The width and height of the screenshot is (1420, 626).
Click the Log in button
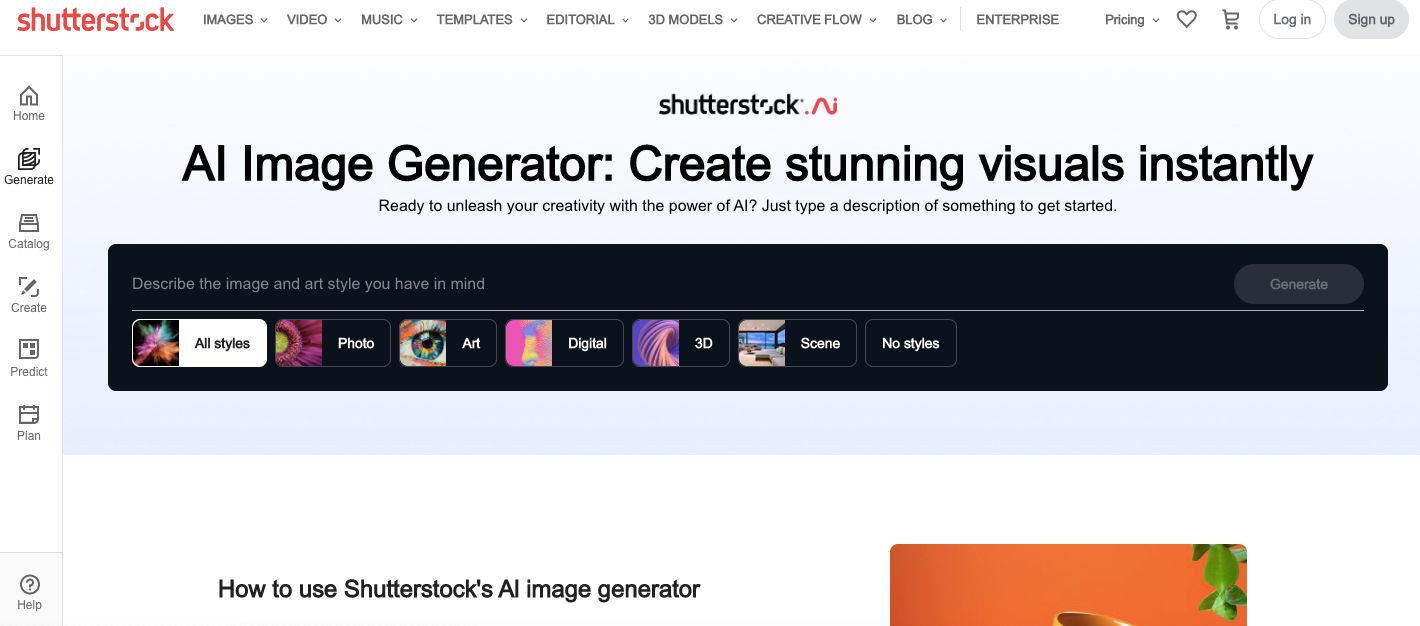[1292, 19]
